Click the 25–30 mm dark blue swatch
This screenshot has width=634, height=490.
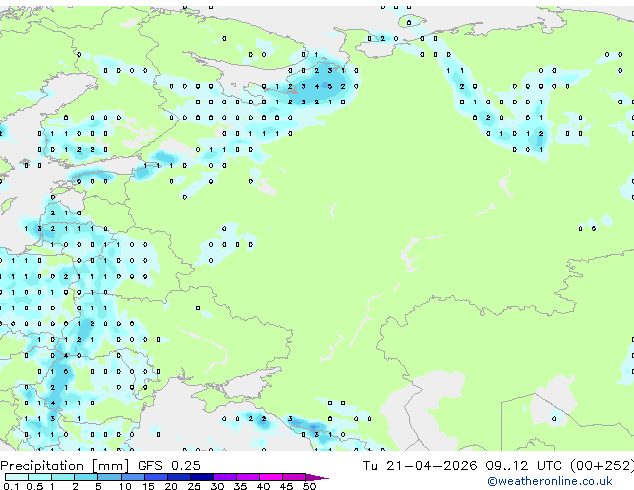[201, 477]
